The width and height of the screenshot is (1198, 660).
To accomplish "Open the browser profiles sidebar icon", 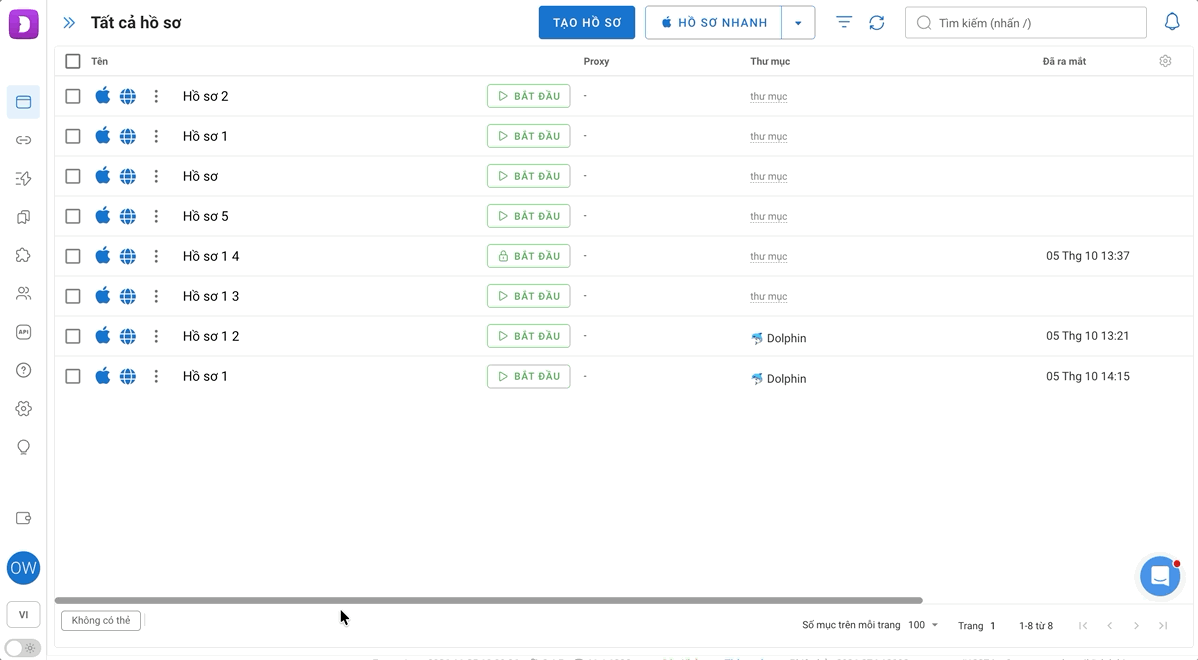I will pyautogui.click(x=24, y=102).
